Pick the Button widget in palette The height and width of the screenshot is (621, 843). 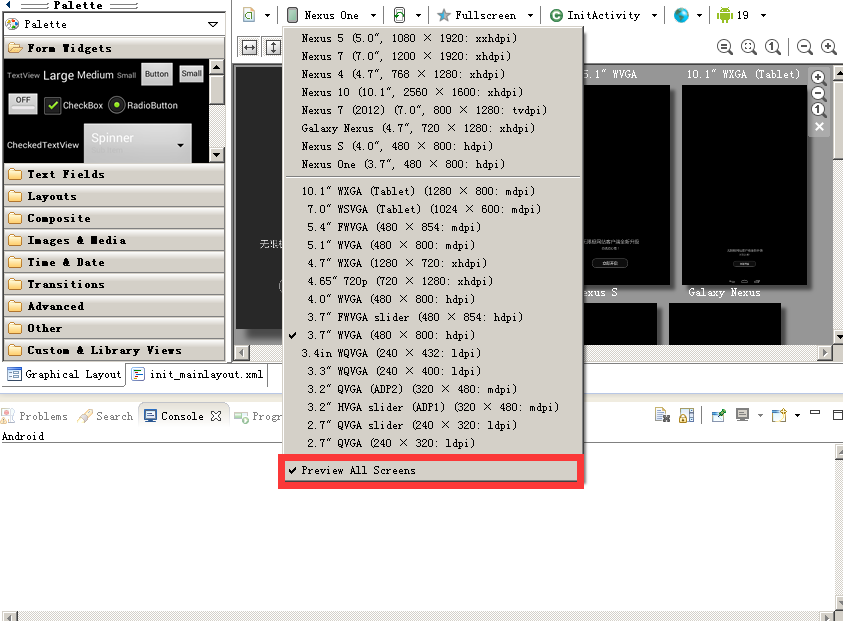pos(156,74)
